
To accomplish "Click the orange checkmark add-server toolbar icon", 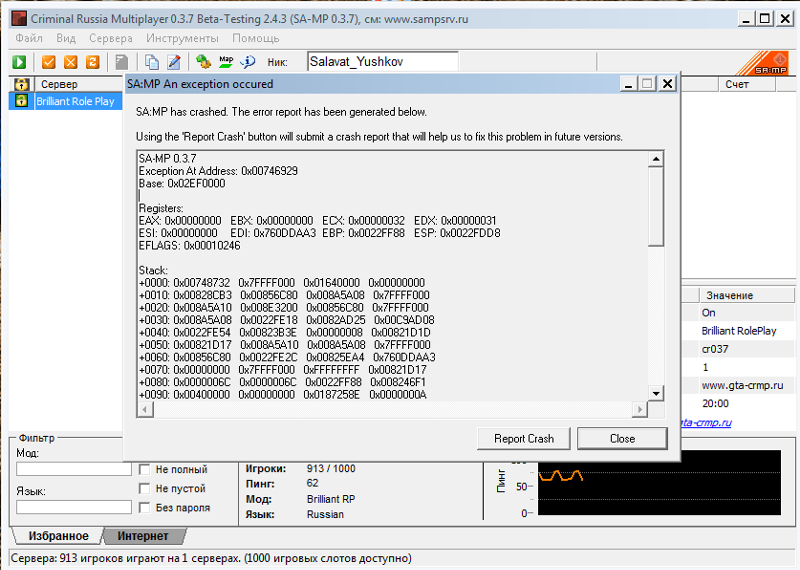I will [48, 62].
